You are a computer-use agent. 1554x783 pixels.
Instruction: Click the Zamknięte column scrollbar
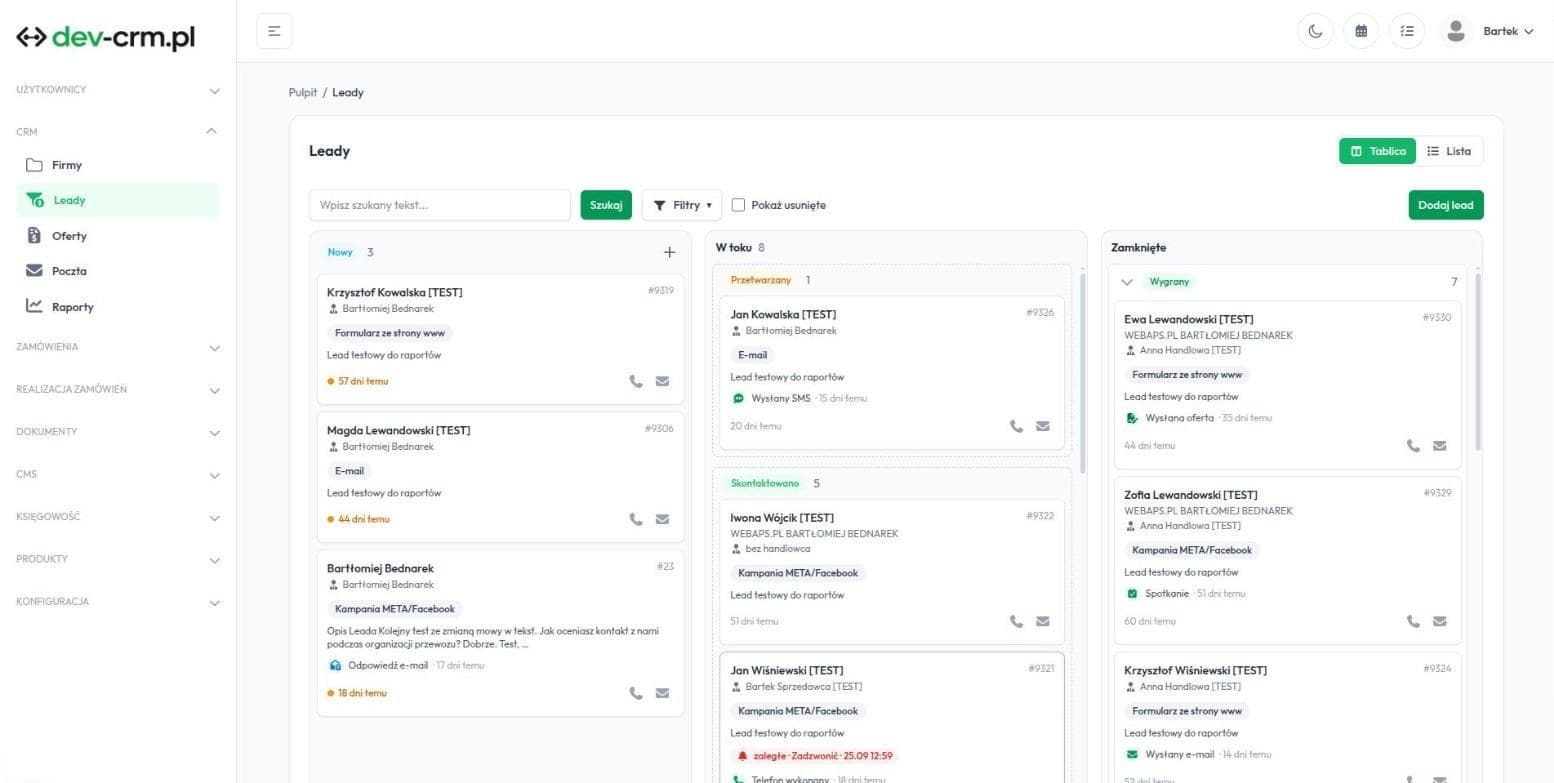[1476, 360]
